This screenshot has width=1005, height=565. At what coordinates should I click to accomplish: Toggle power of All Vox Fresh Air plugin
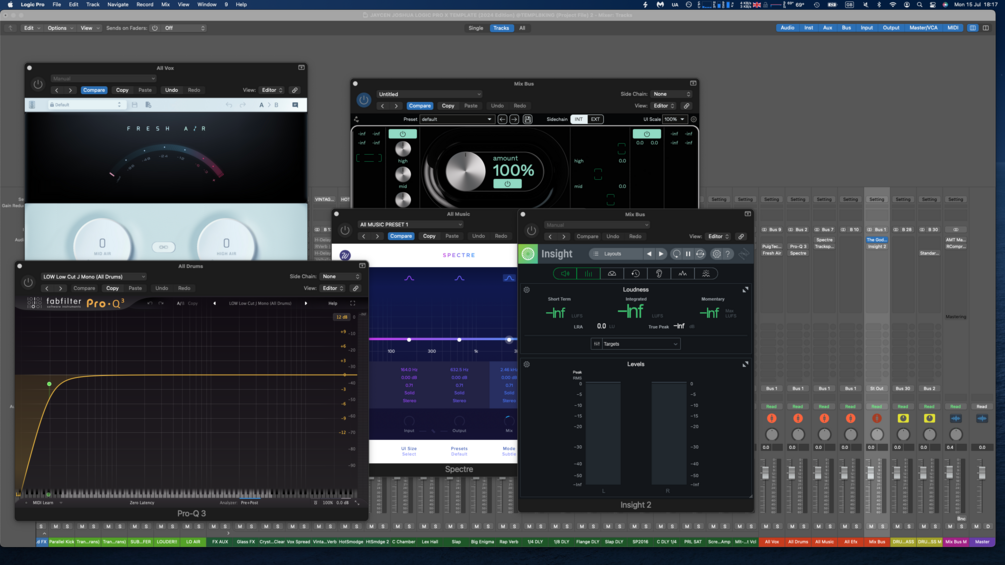point(38,85)
